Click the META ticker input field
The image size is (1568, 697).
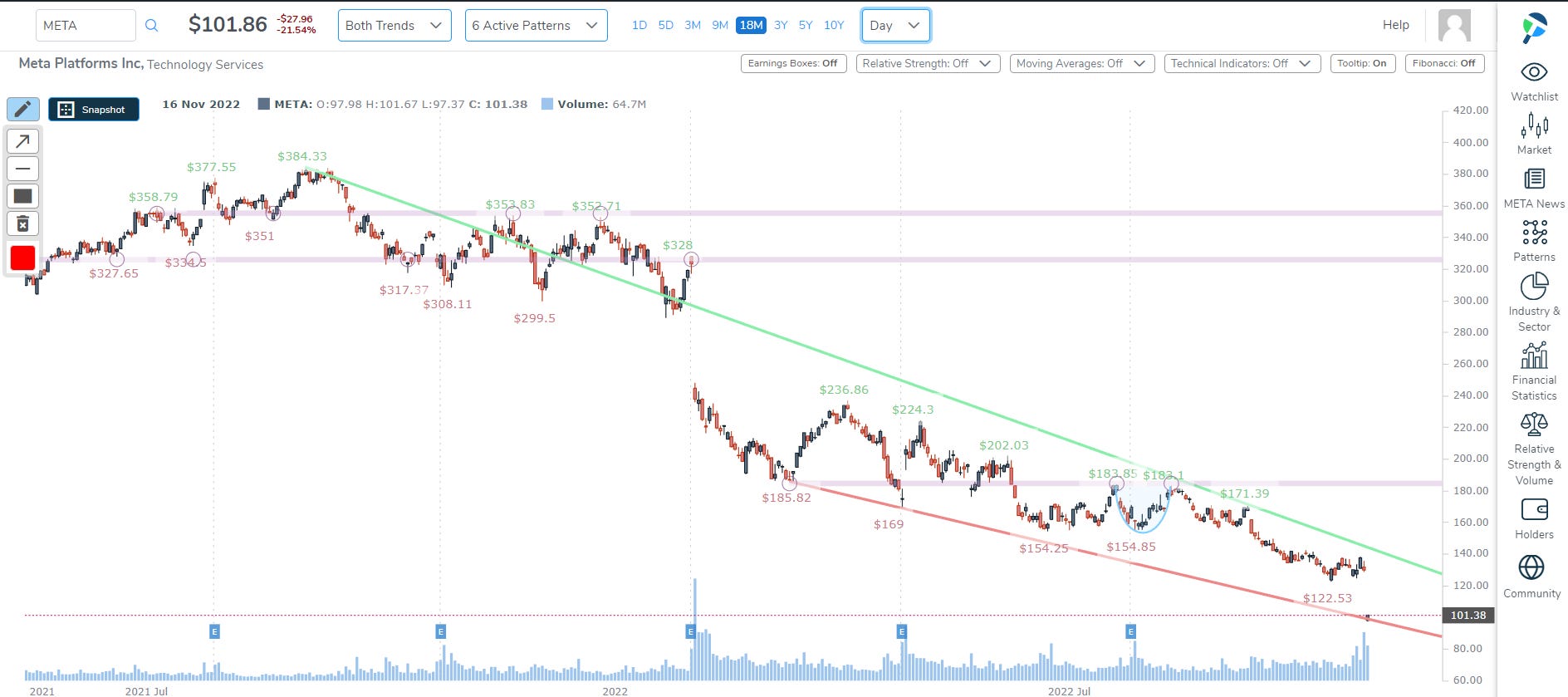pyautogui.click(x=86, y=26)
